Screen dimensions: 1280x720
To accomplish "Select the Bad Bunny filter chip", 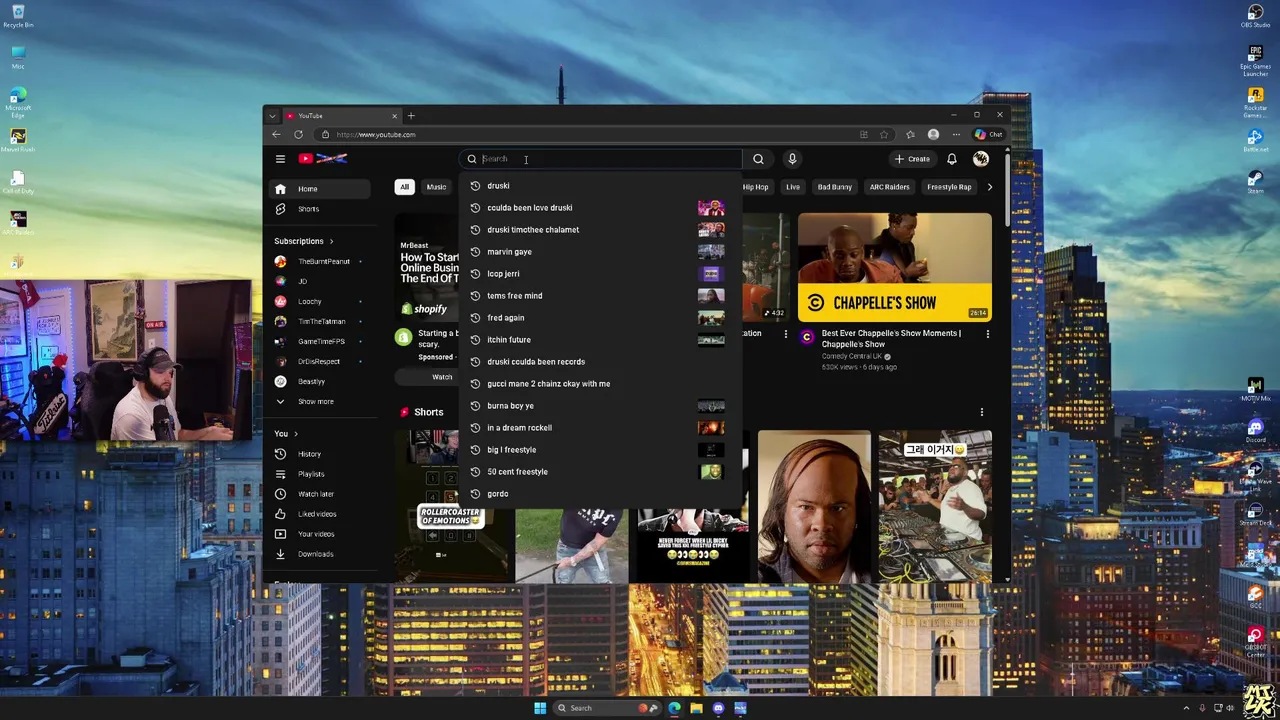I will click(835, 187).
